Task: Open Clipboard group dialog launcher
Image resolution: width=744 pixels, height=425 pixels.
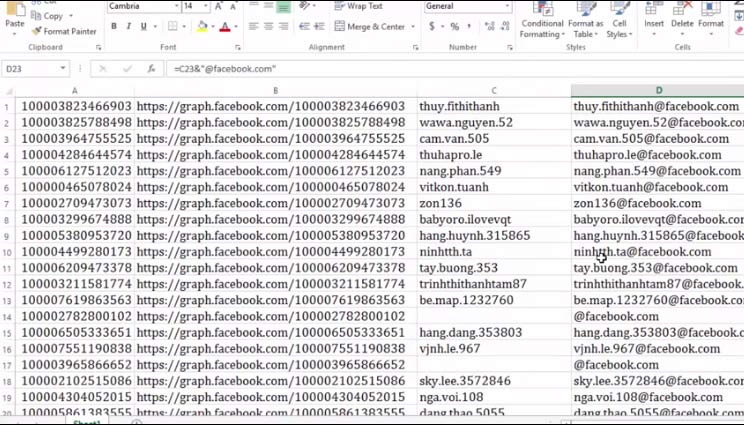Action: 99,47
